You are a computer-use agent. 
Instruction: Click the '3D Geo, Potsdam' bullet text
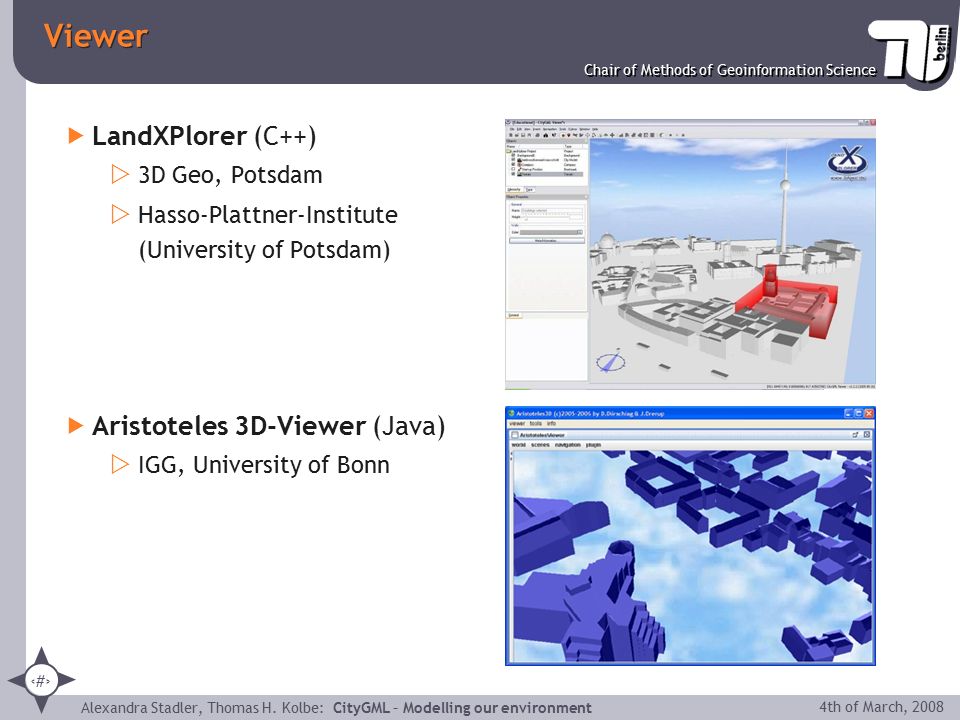tap(230, 175)
